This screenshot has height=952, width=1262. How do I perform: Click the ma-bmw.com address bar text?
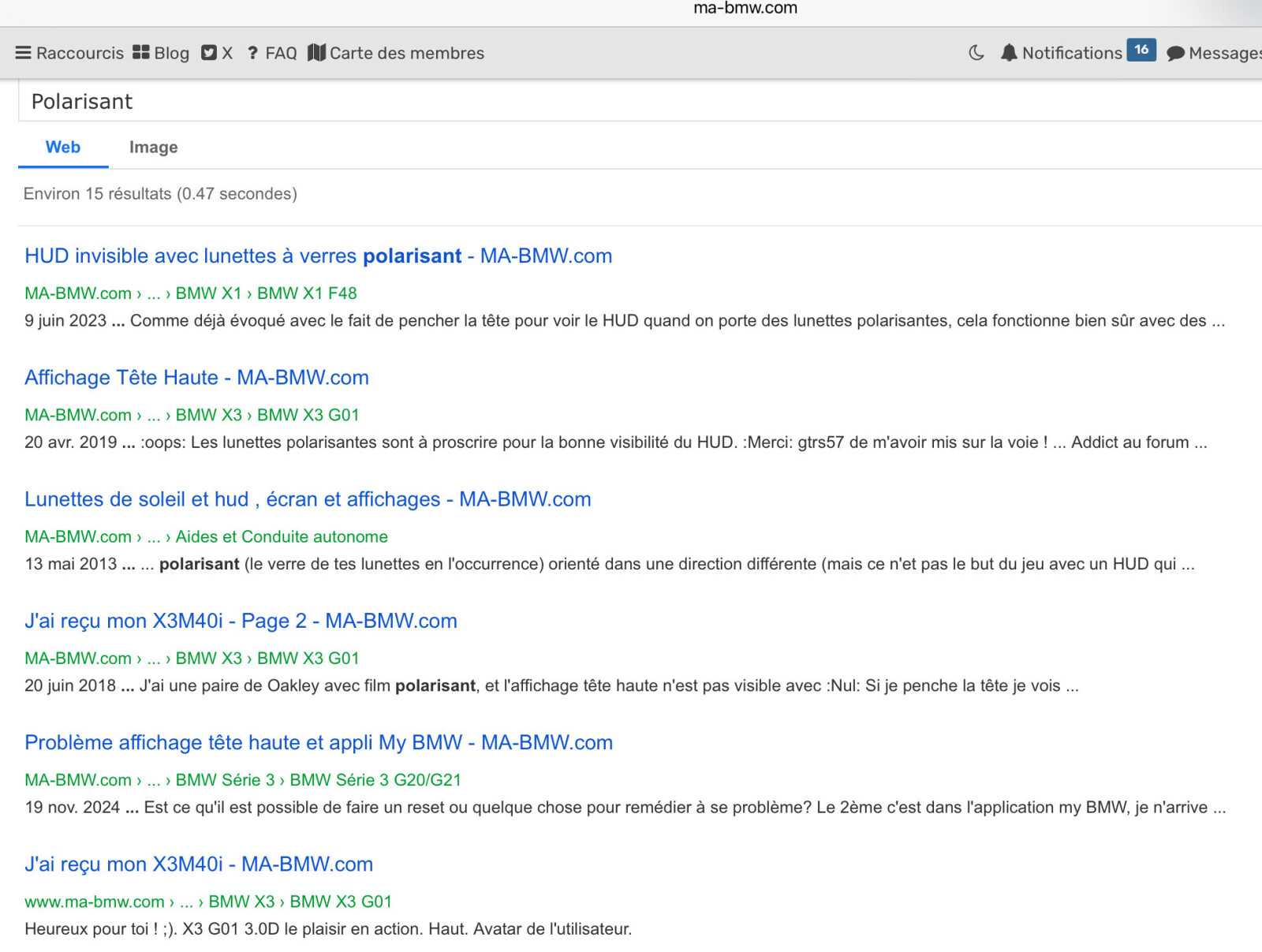tap(745, 9)
